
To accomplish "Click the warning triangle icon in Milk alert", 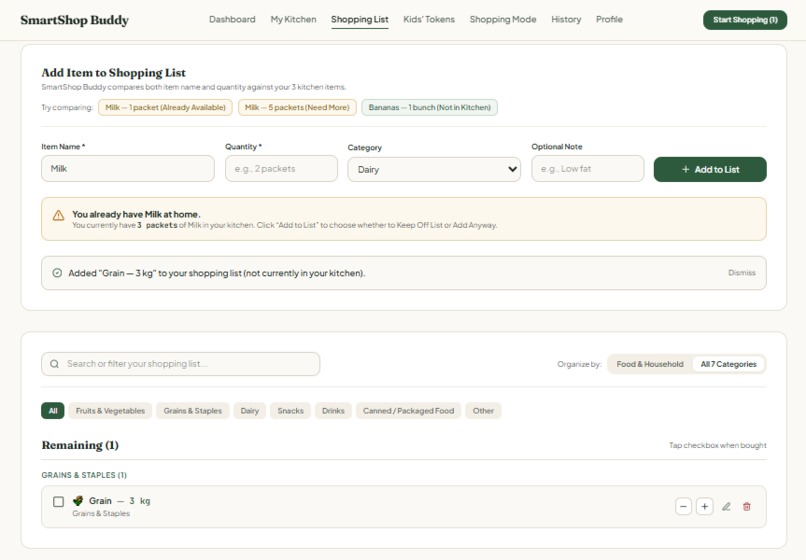I will (59, 215).
